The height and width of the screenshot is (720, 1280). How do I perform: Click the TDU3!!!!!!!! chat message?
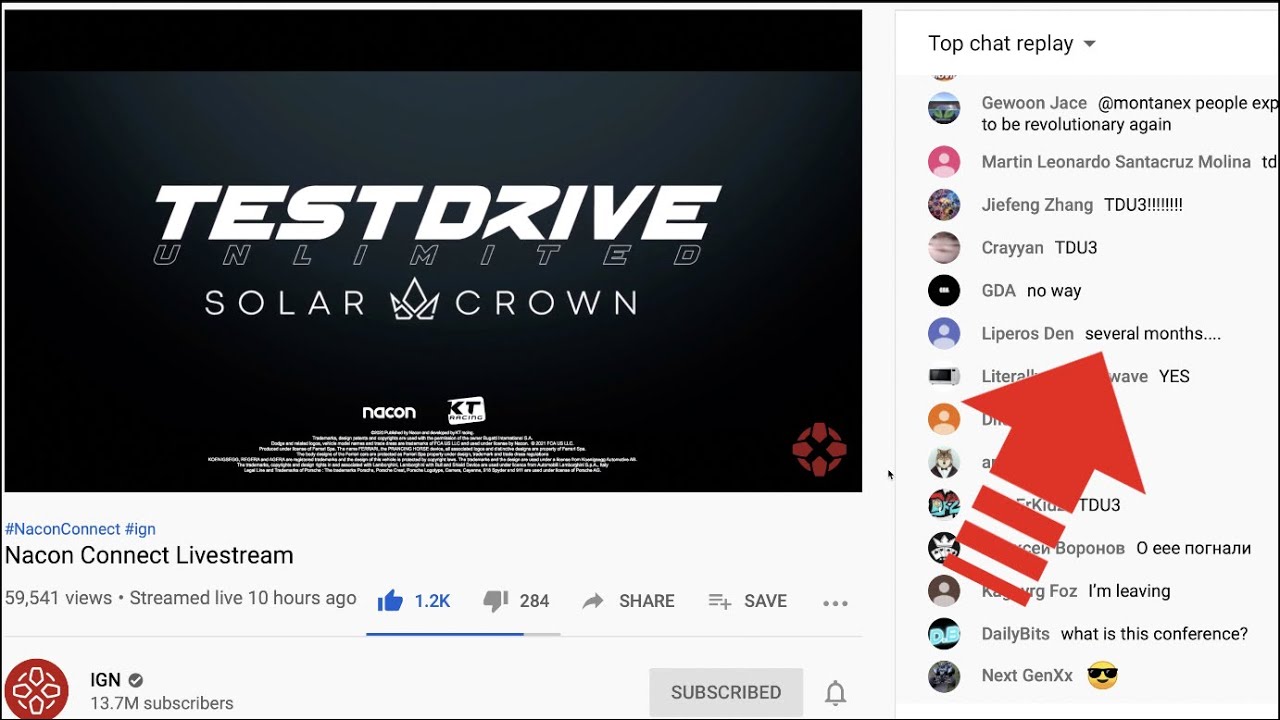(x=1143, y=205)
